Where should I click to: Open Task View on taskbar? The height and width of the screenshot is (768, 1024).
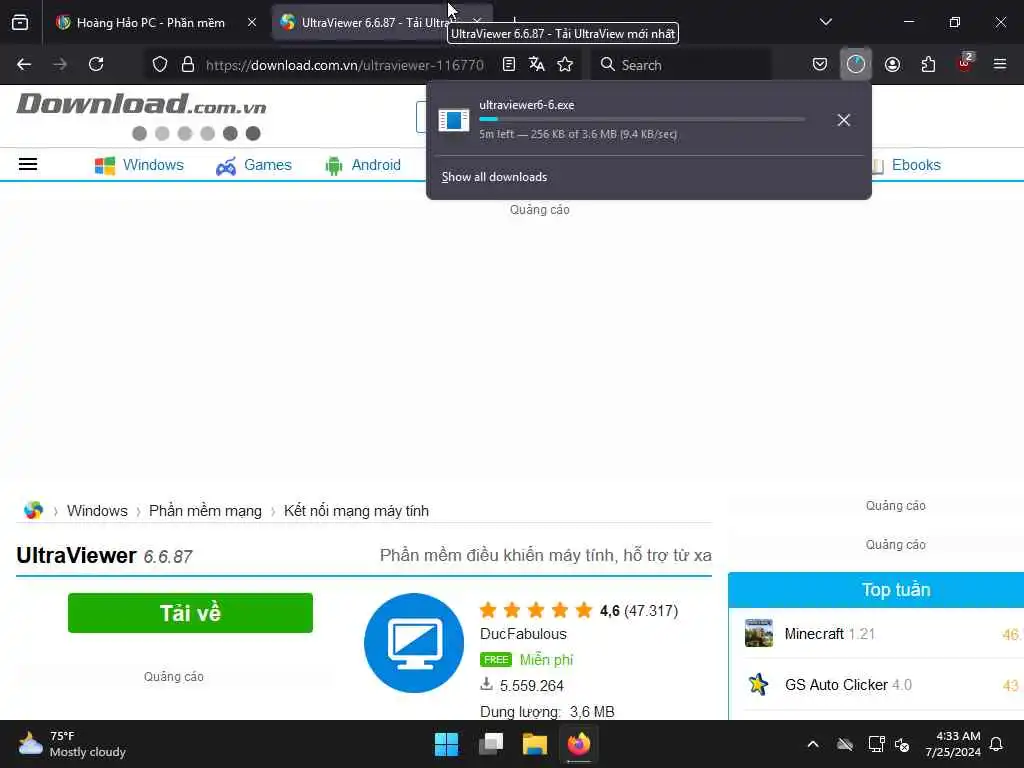point(490,744)
